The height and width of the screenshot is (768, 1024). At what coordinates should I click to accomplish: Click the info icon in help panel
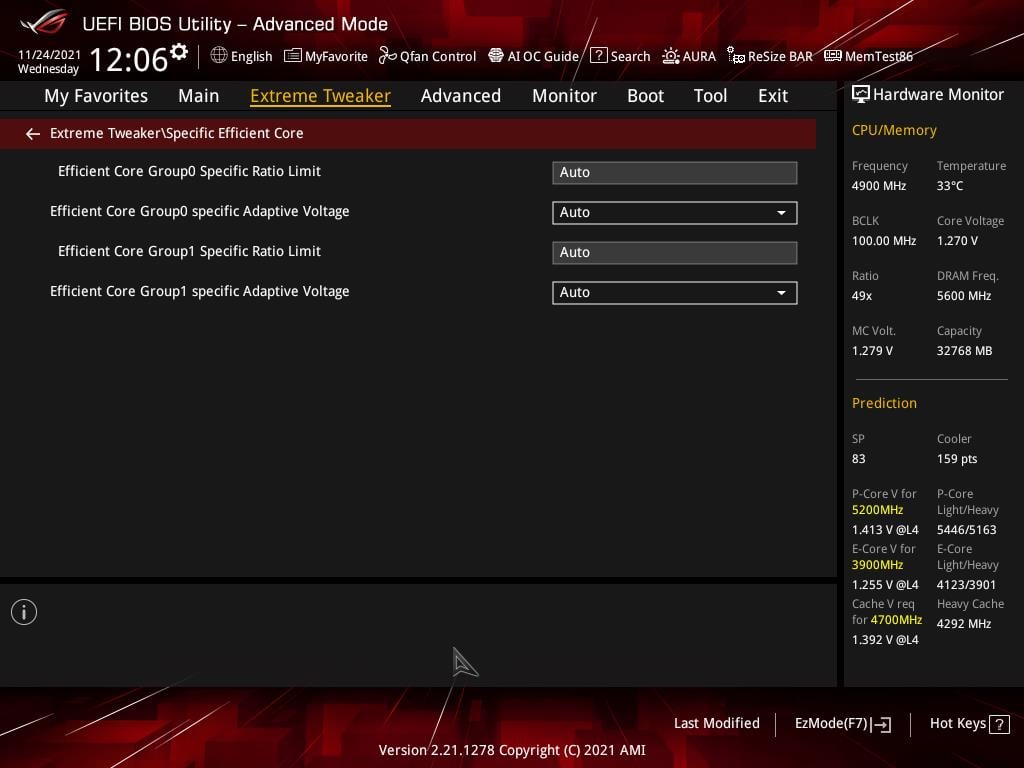pyautogui.click(x=24, y=612)
